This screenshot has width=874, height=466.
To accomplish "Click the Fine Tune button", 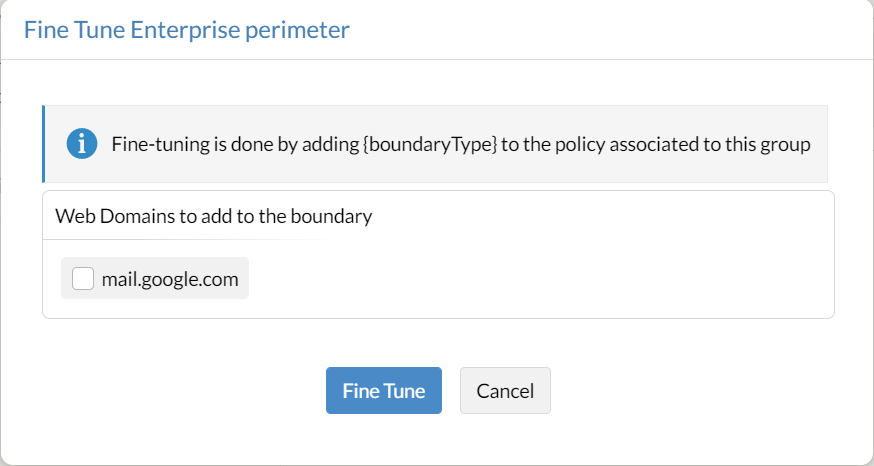I will click(384, 391).
